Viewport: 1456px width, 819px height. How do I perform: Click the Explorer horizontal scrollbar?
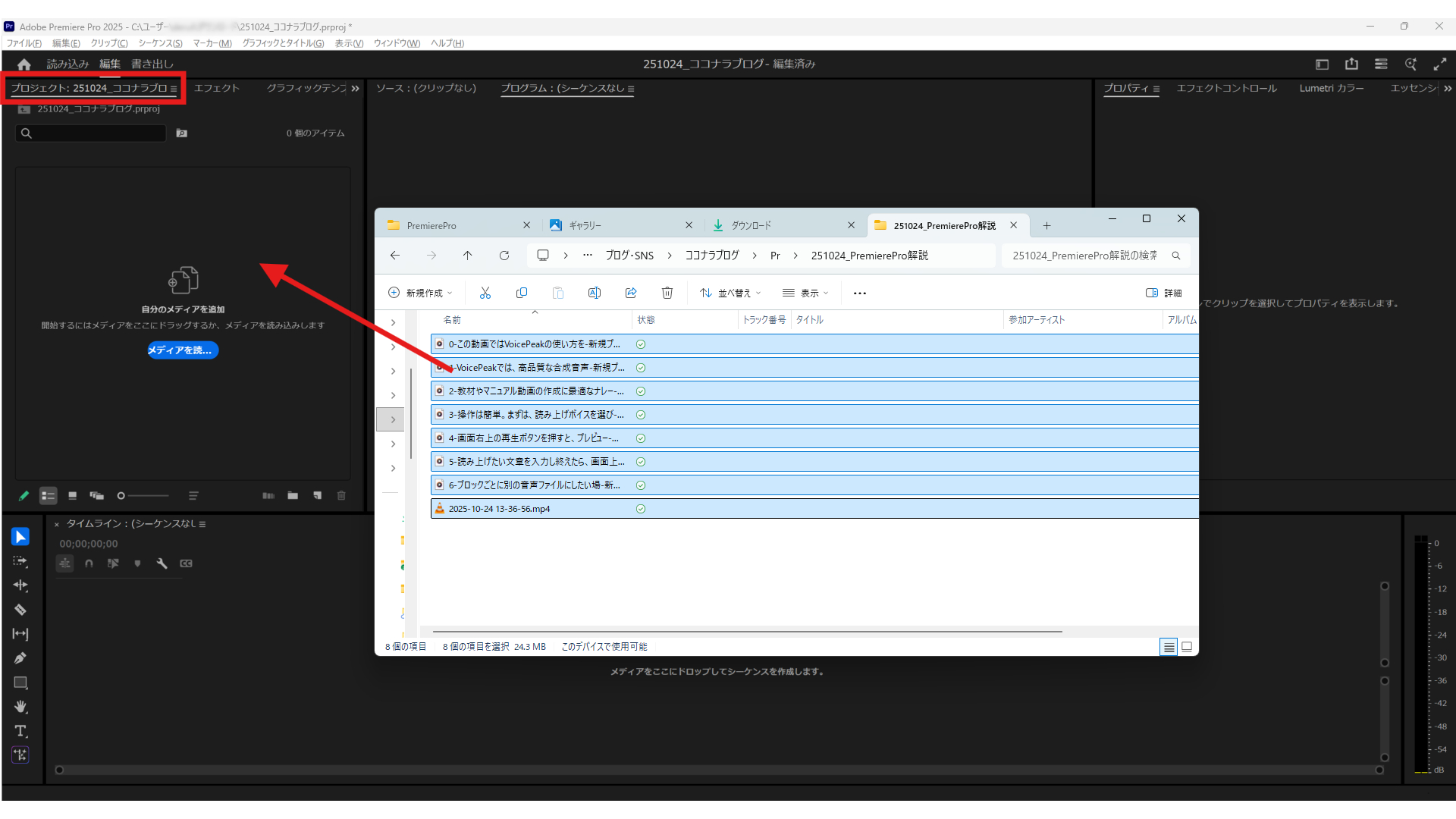click(x=747, y=631)
